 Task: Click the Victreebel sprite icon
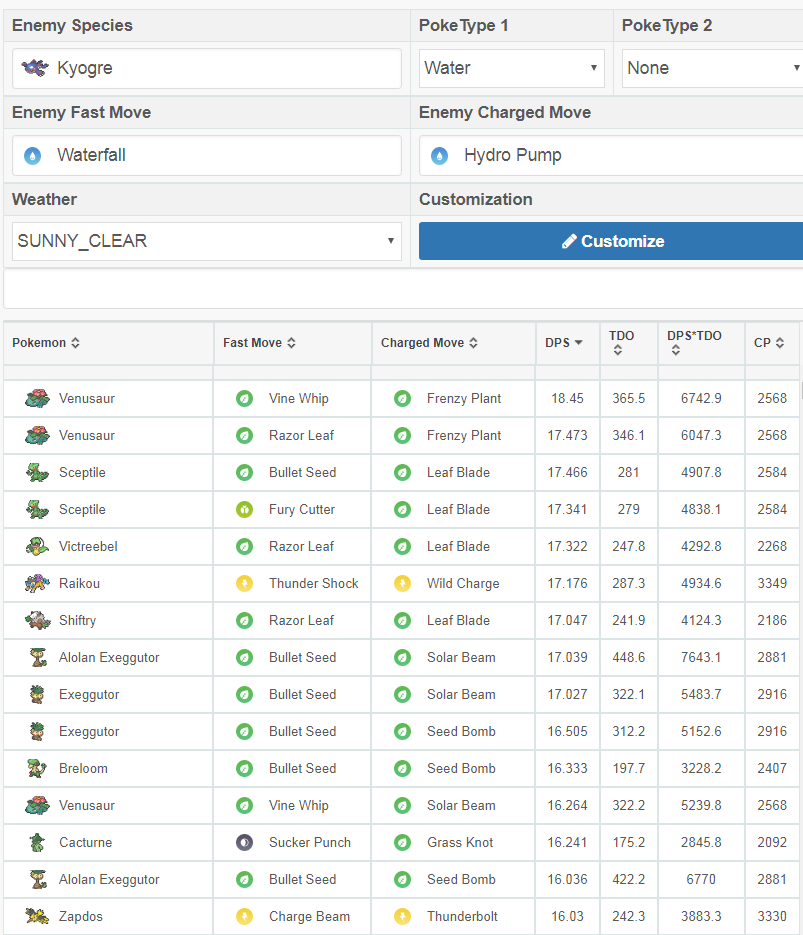click(x=37, y=546)
